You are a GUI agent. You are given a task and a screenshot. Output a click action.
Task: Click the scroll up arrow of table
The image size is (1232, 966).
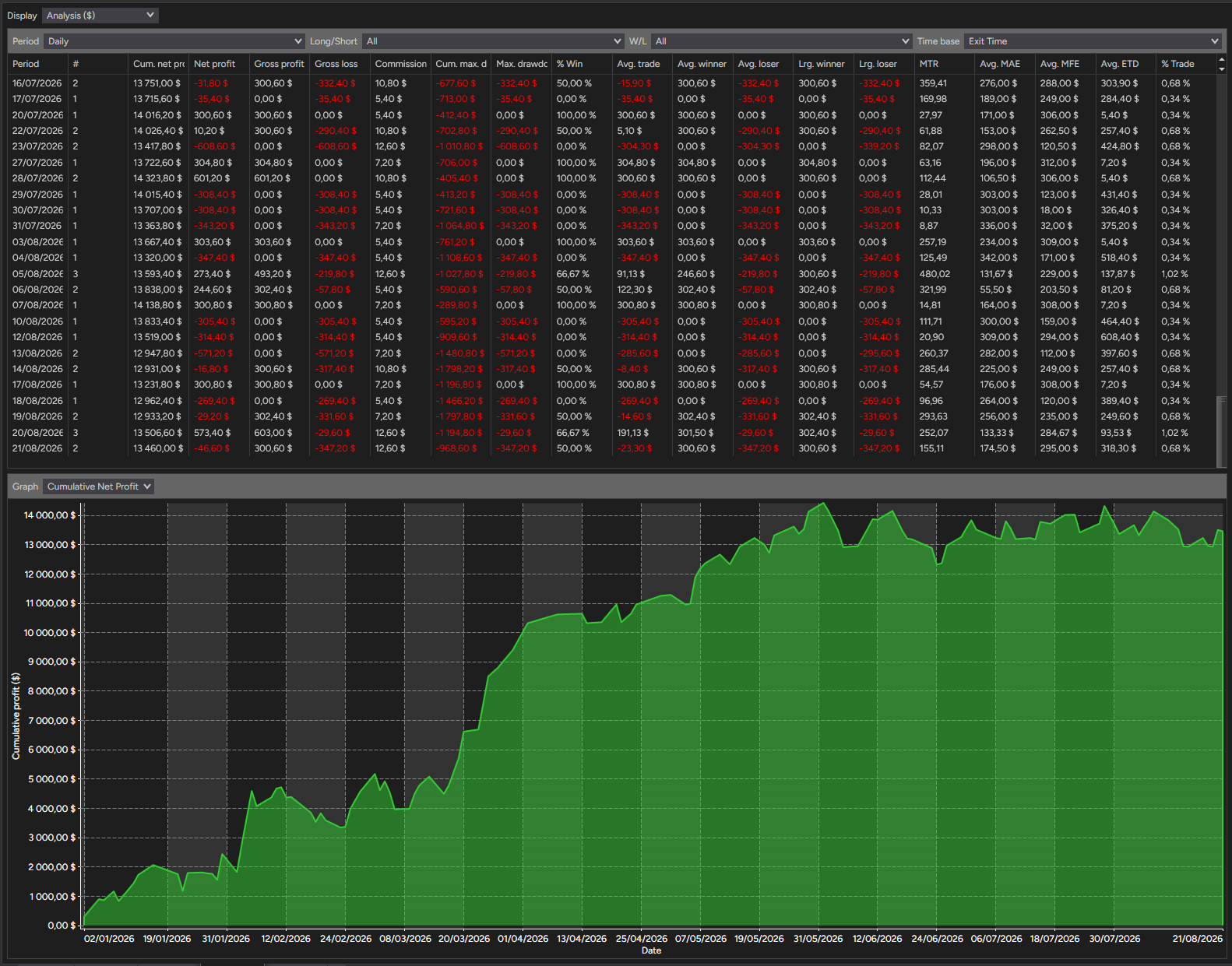[1221, 59]
